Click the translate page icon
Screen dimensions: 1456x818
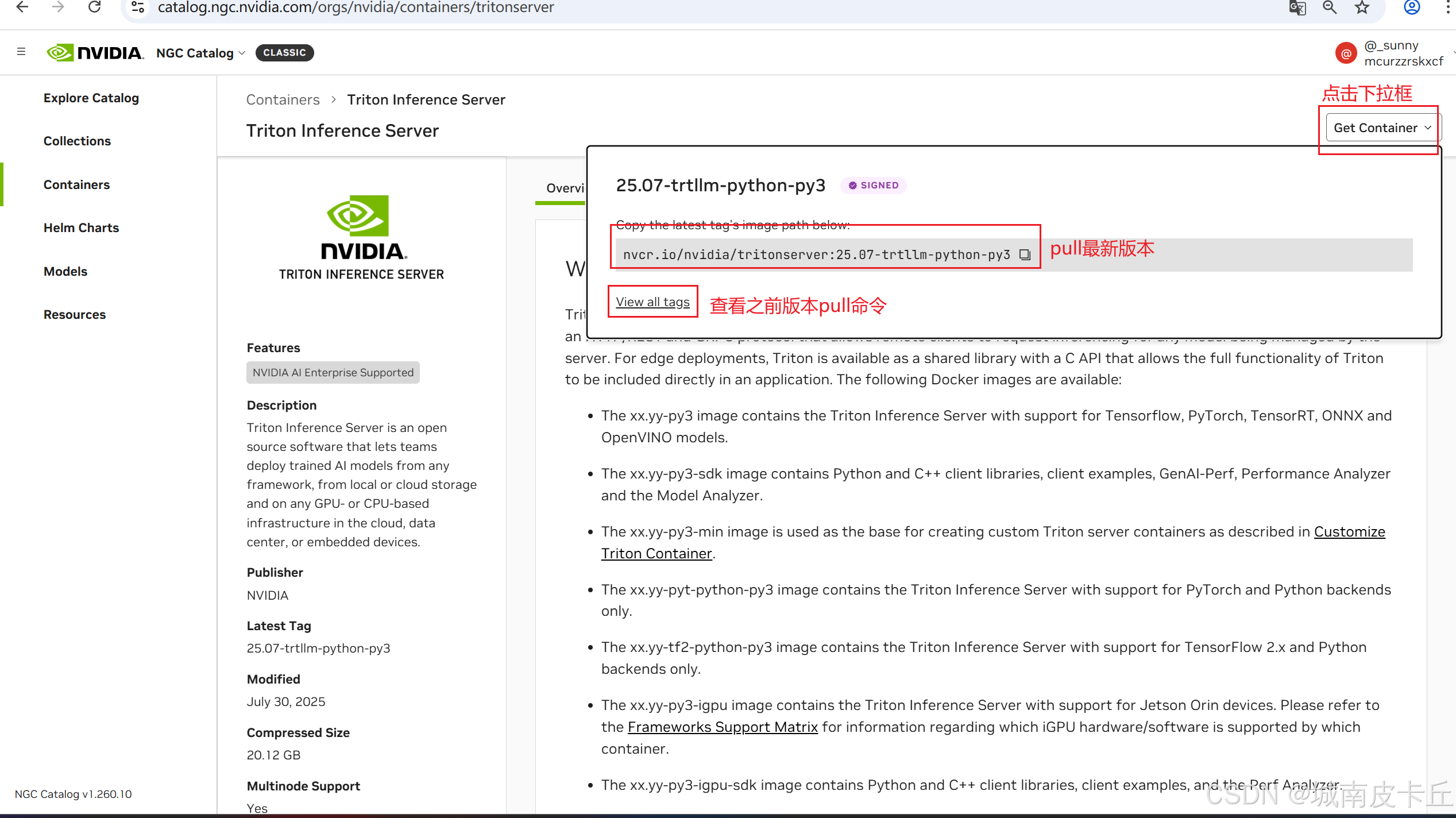(1297, 7)
